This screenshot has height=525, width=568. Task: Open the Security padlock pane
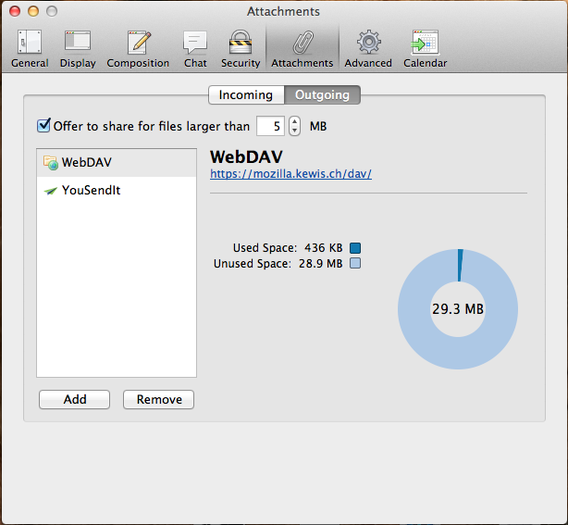[x=241, y=49]
